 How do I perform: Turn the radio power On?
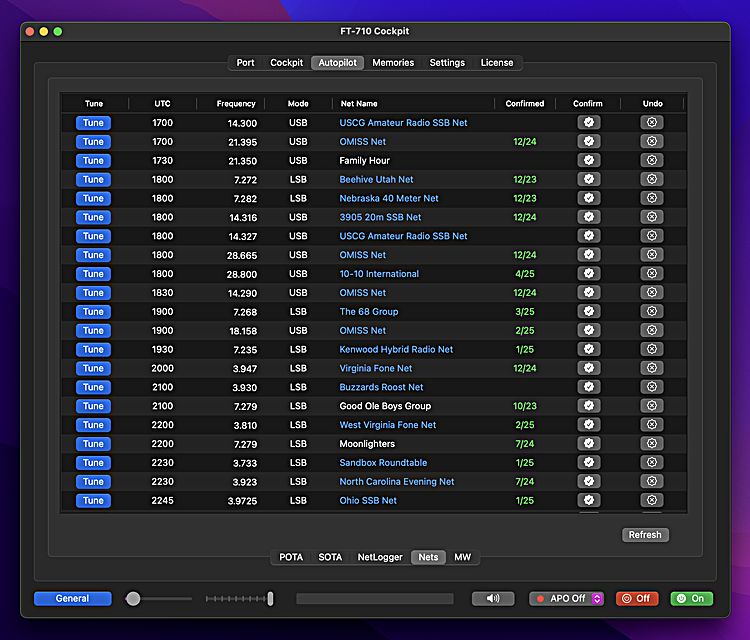(692, 598)
